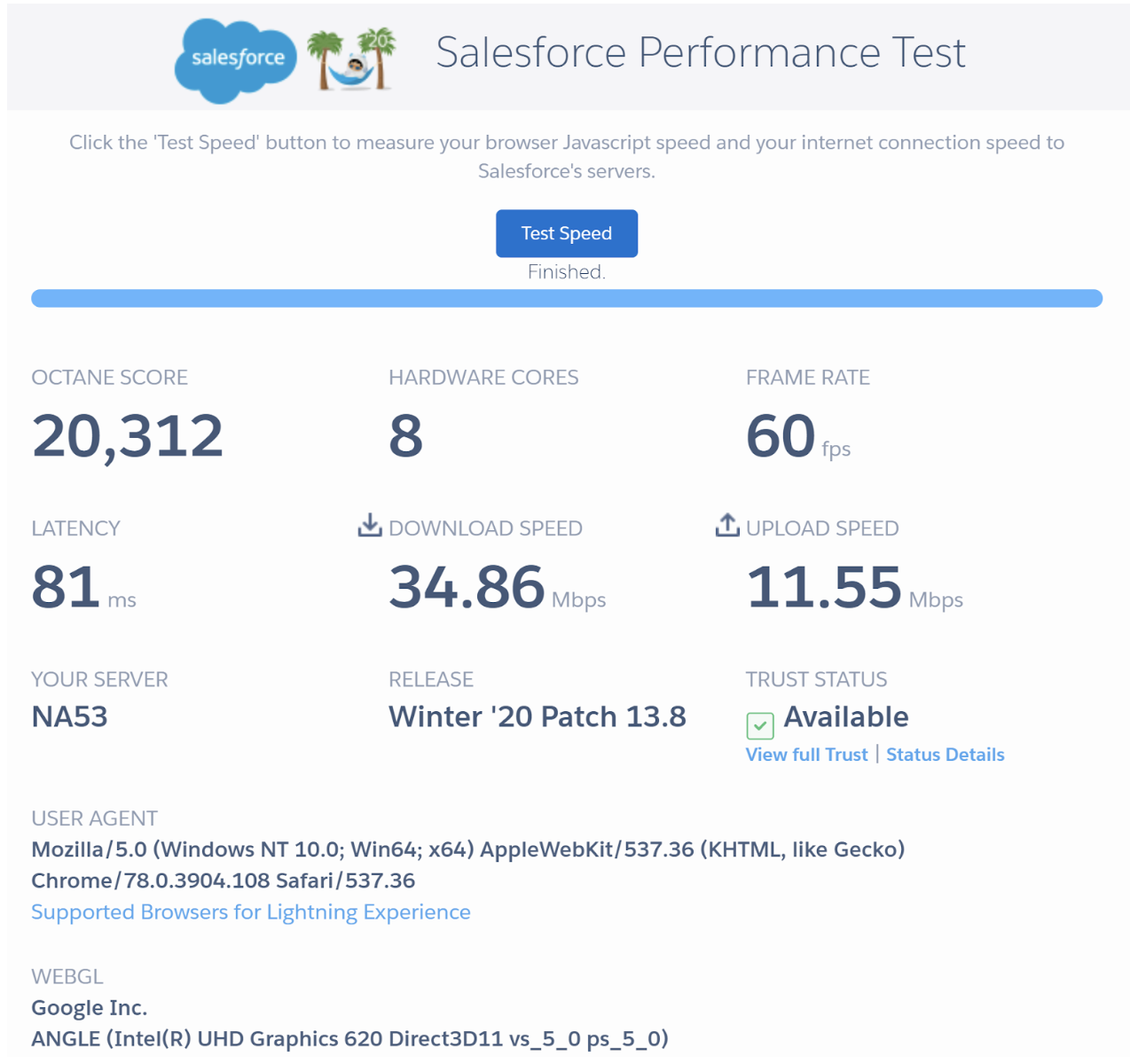Open Supported Browsers for Lightning Experience link

click(251, 911)
